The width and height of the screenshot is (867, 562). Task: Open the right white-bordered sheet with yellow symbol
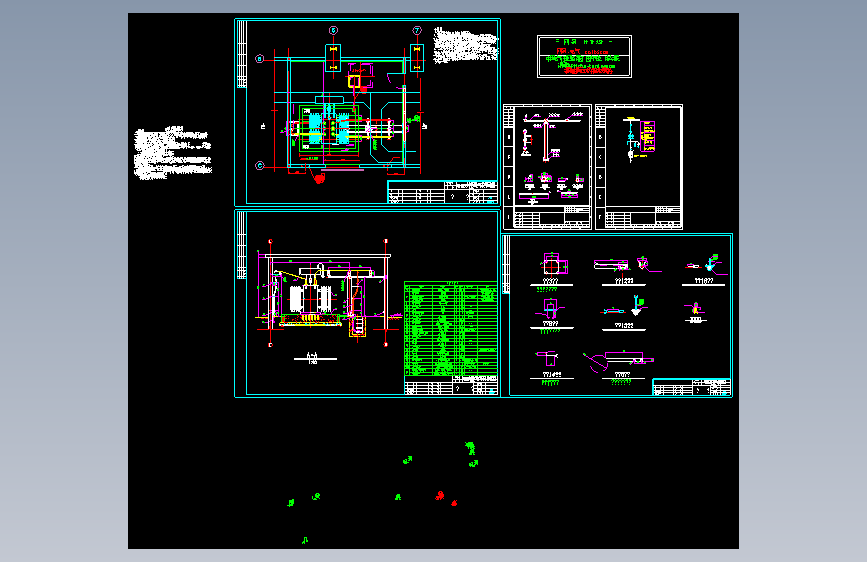639,167
